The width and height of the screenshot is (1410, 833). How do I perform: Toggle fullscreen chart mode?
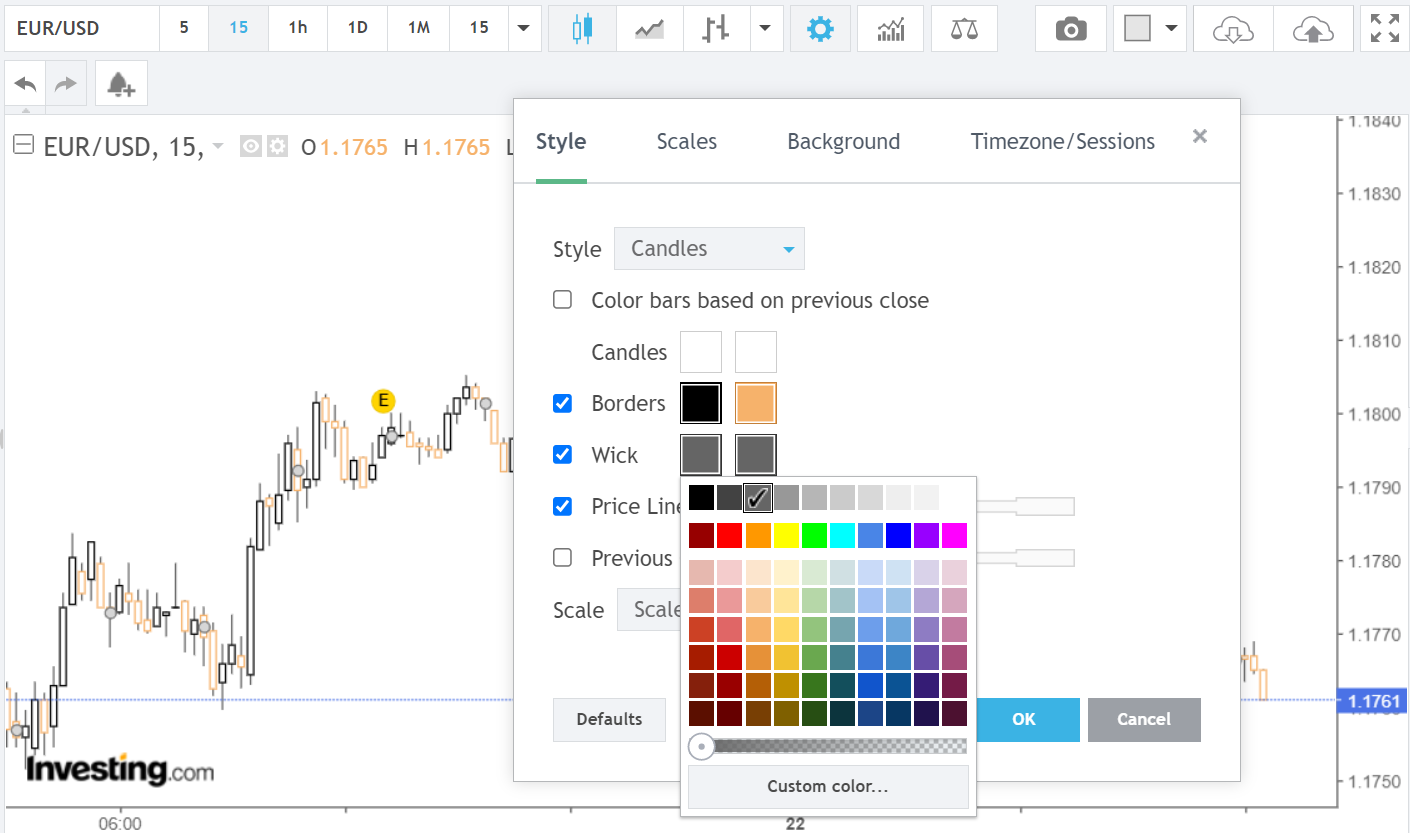[x=1385, y=28]
